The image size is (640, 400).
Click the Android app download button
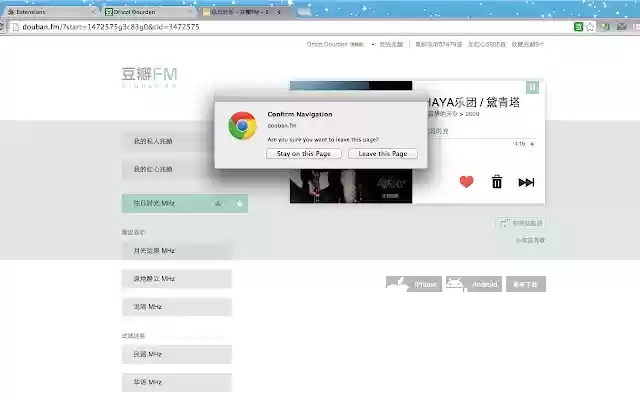pyautogui.click(x=473, y=284)
